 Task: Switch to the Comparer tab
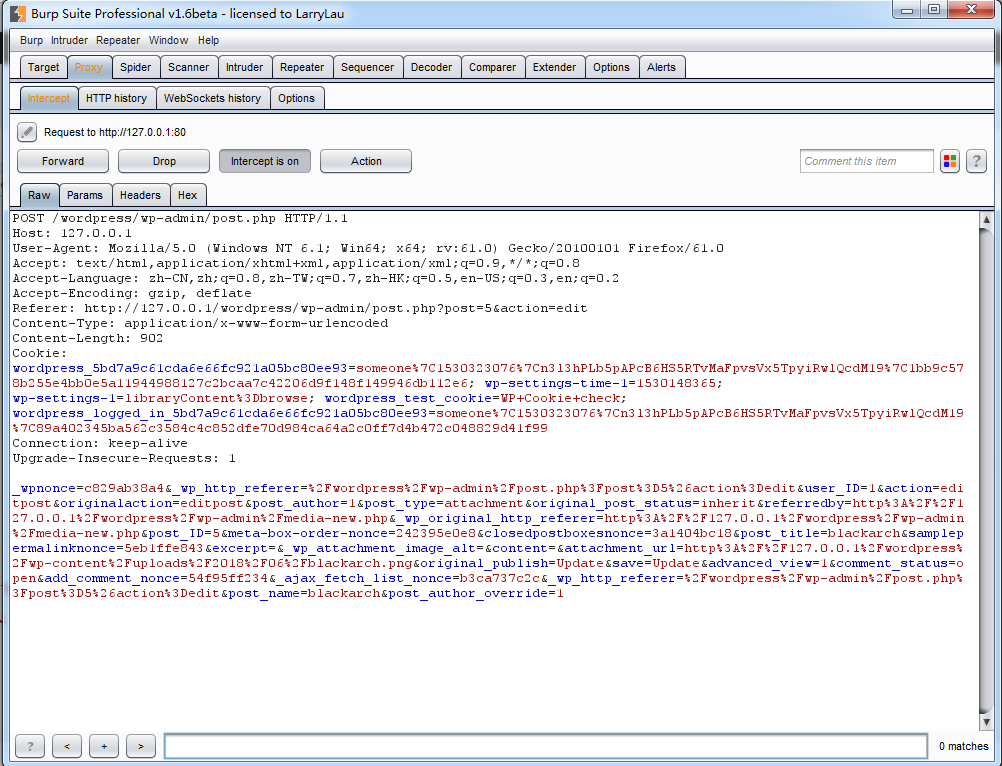tap(492, 67)
